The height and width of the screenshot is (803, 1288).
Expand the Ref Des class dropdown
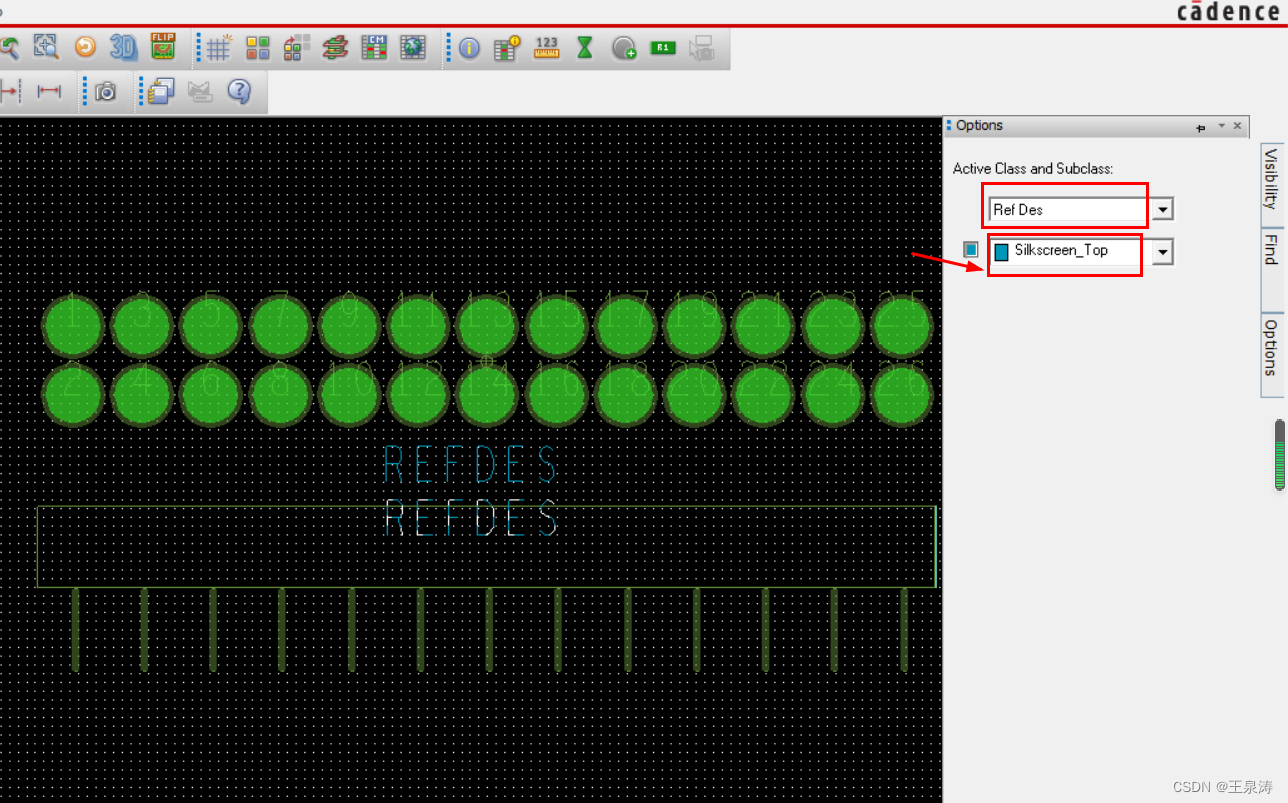[1162, 210]
